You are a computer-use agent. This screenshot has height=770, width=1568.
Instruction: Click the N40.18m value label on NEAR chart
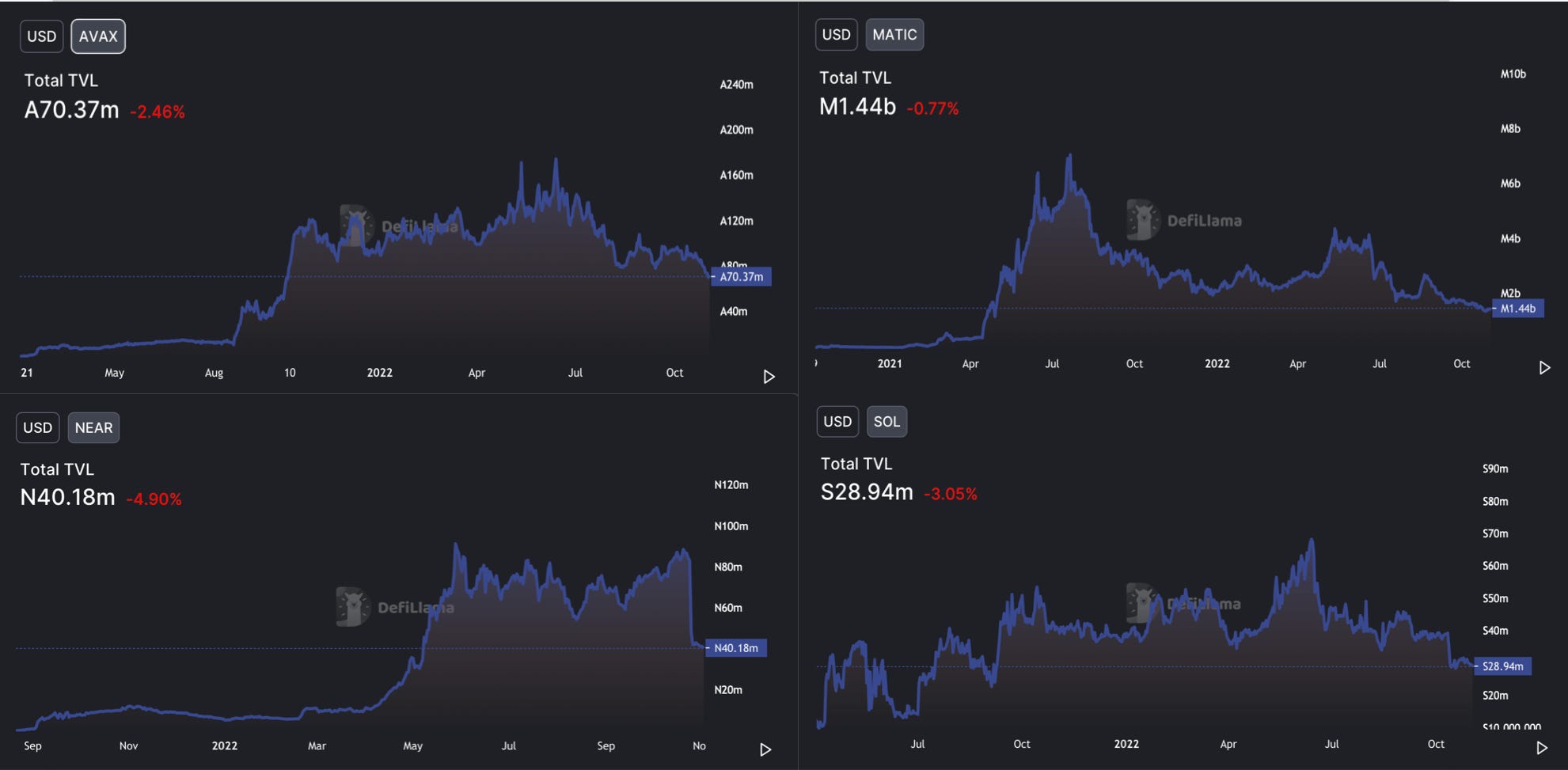pyautogui.click(x=736, y=647)
